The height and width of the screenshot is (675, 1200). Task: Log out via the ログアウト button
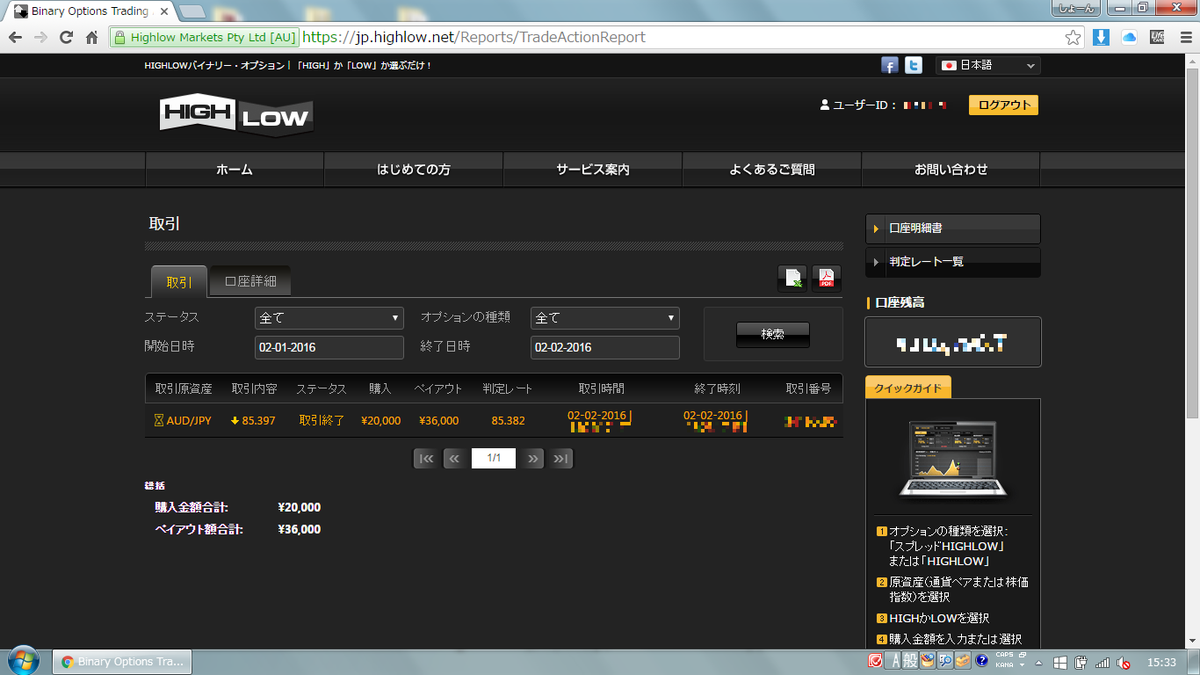[1003, 104]
